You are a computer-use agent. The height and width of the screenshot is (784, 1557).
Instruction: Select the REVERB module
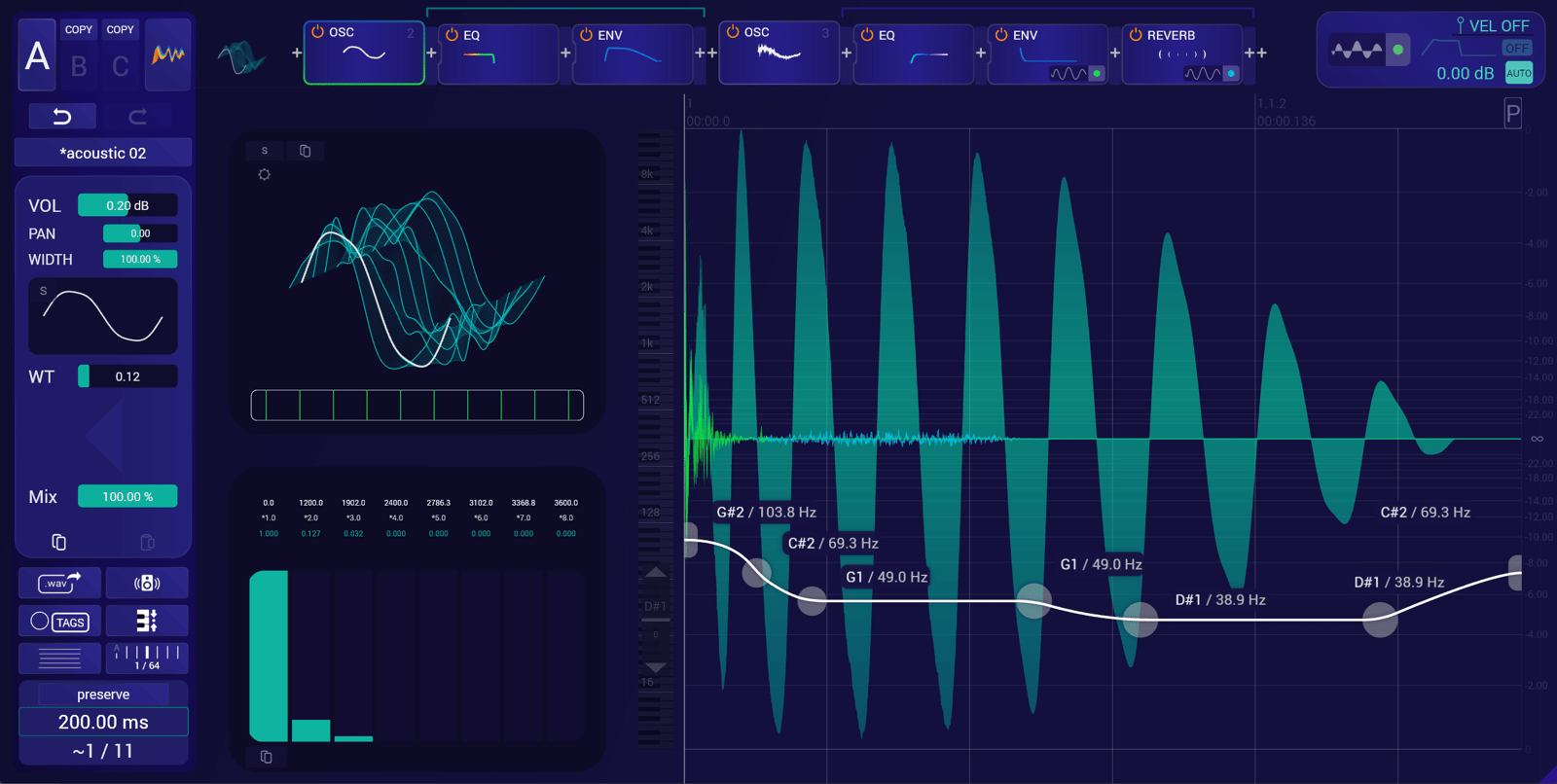click(1181, 53)
